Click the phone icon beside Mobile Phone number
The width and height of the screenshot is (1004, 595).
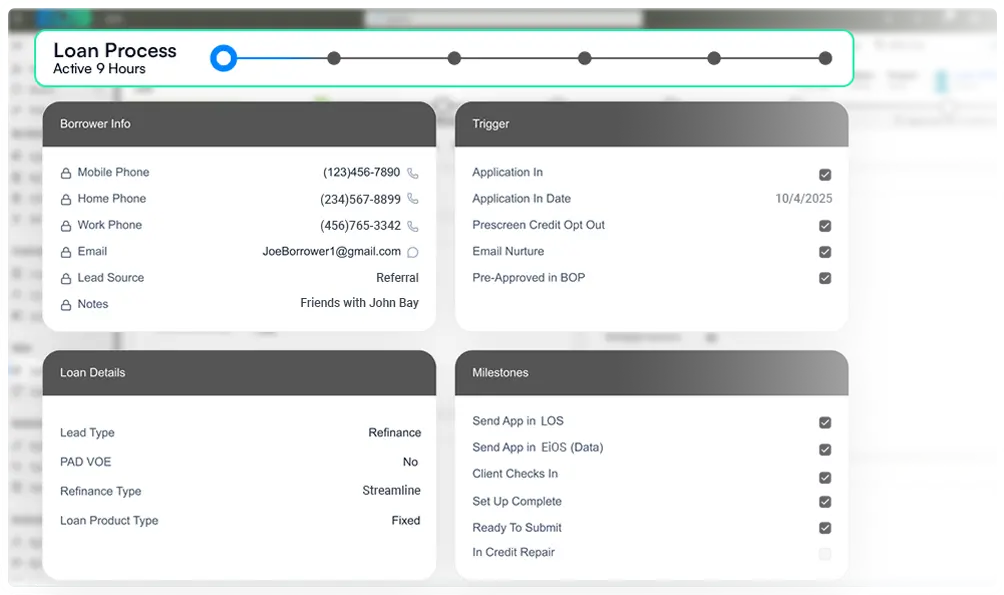point(413,173)
